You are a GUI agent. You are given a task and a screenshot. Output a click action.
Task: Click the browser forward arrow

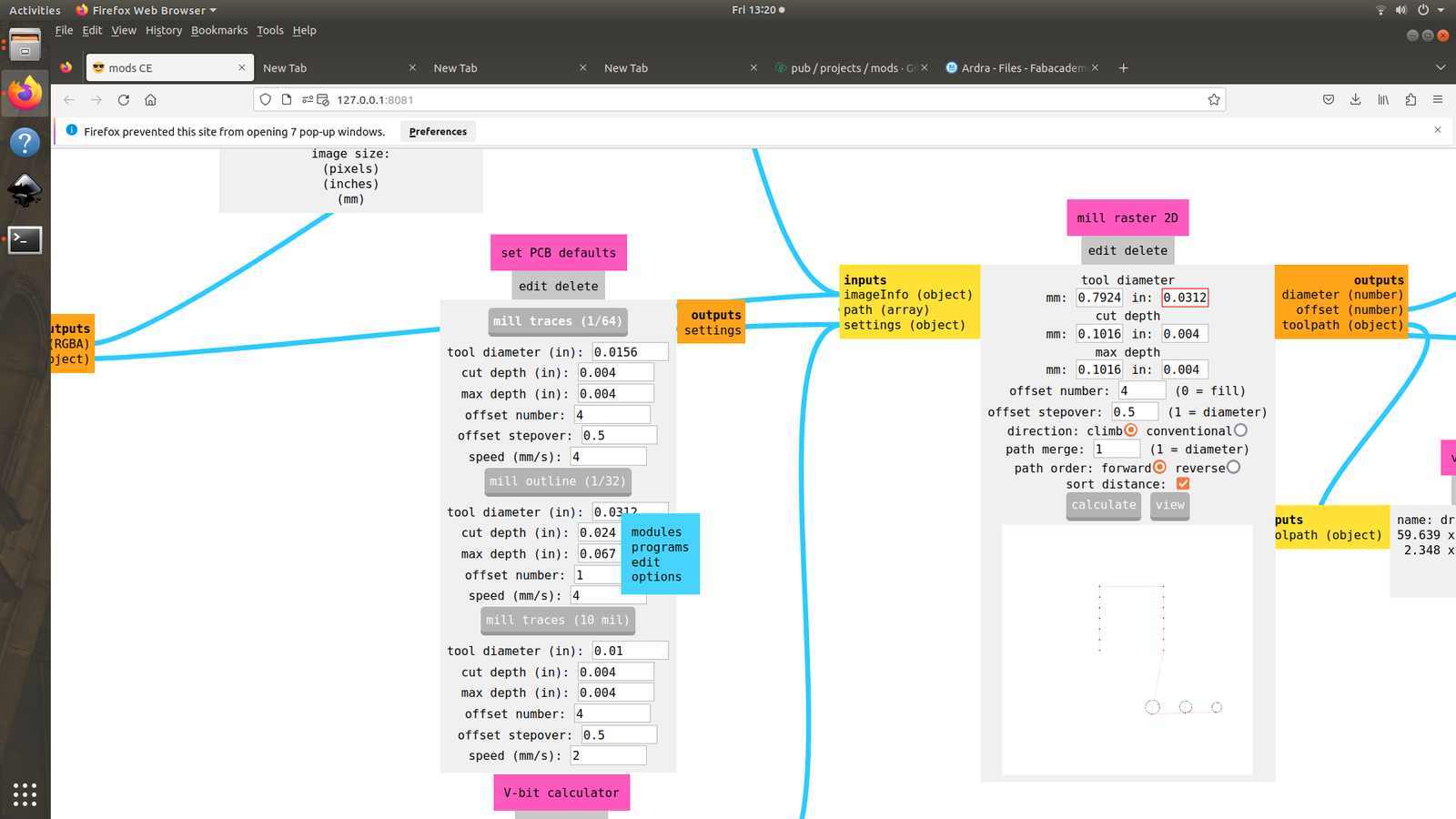[96, 100]
